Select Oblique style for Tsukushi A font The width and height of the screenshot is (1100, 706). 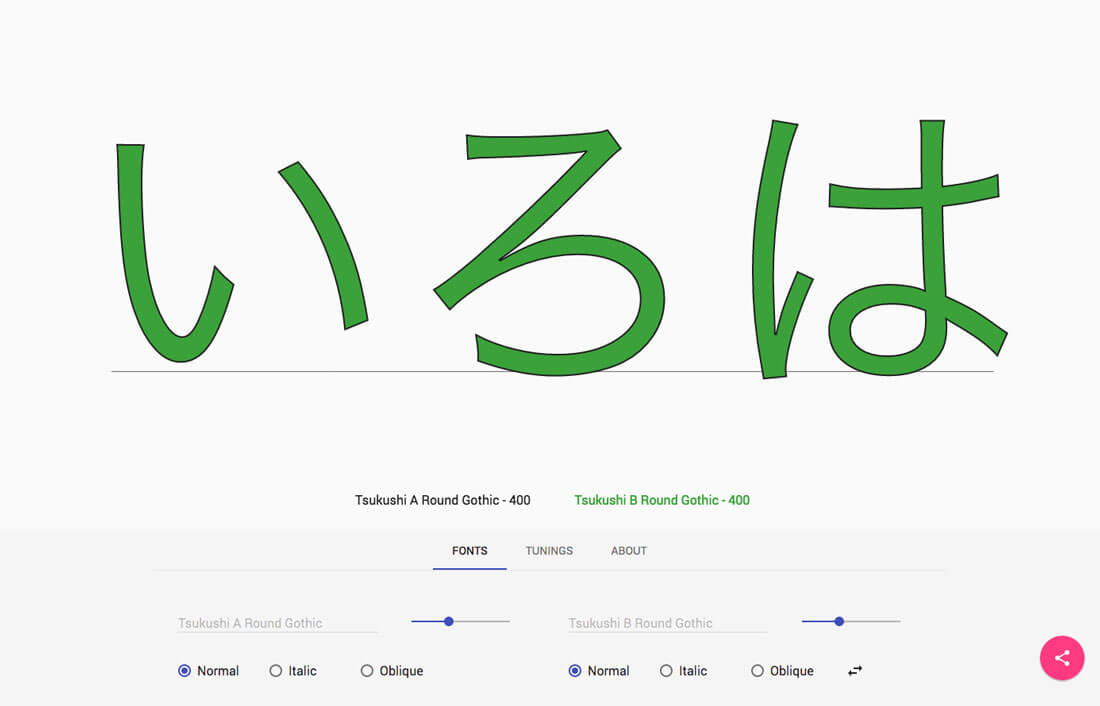(367, 671)
